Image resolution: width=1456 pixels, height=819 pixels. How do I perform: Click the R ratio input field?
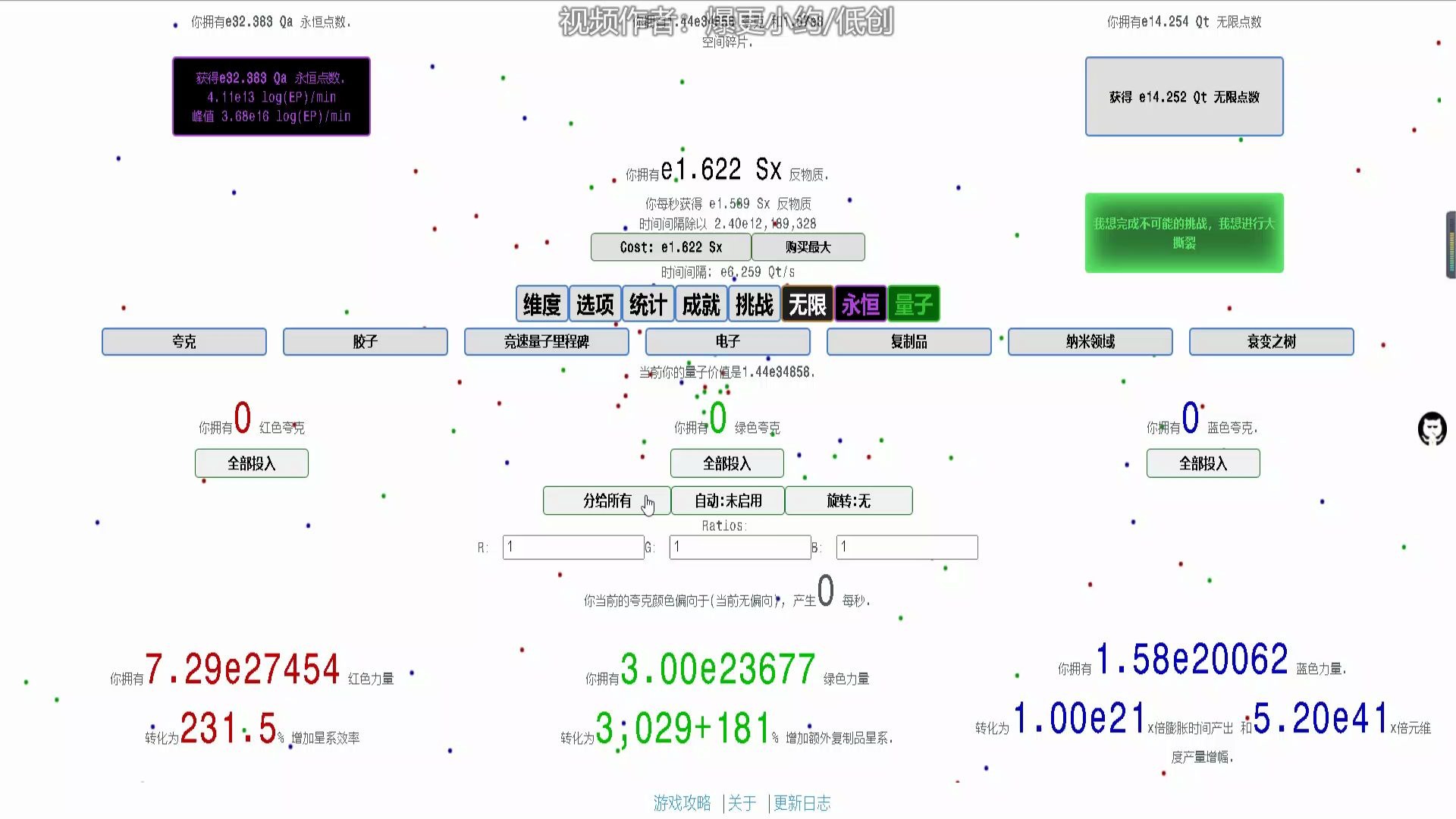[x=573, y=547]
